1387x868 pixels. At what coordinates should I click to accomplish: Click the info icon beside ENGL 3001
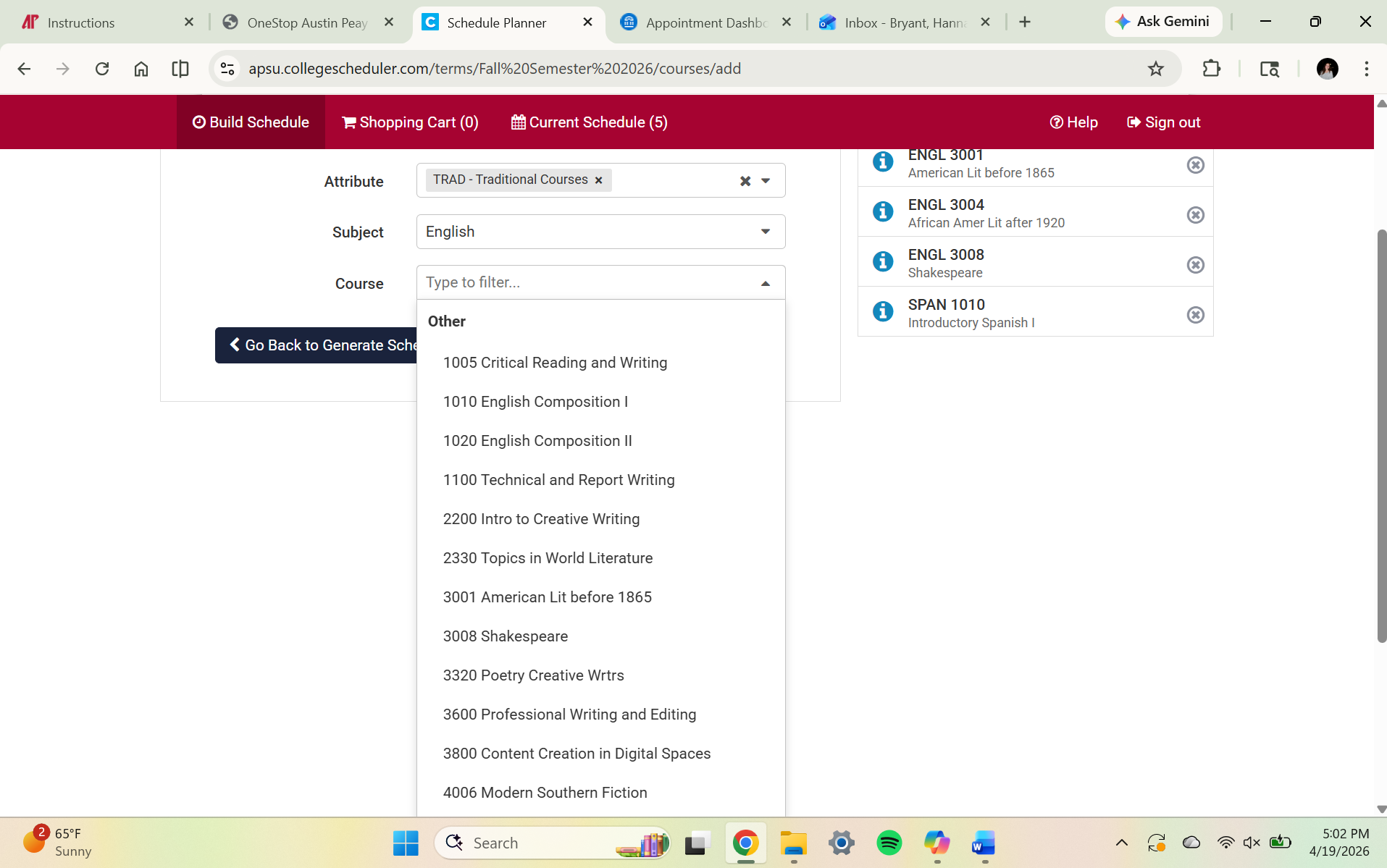click(x=882, y=161)
